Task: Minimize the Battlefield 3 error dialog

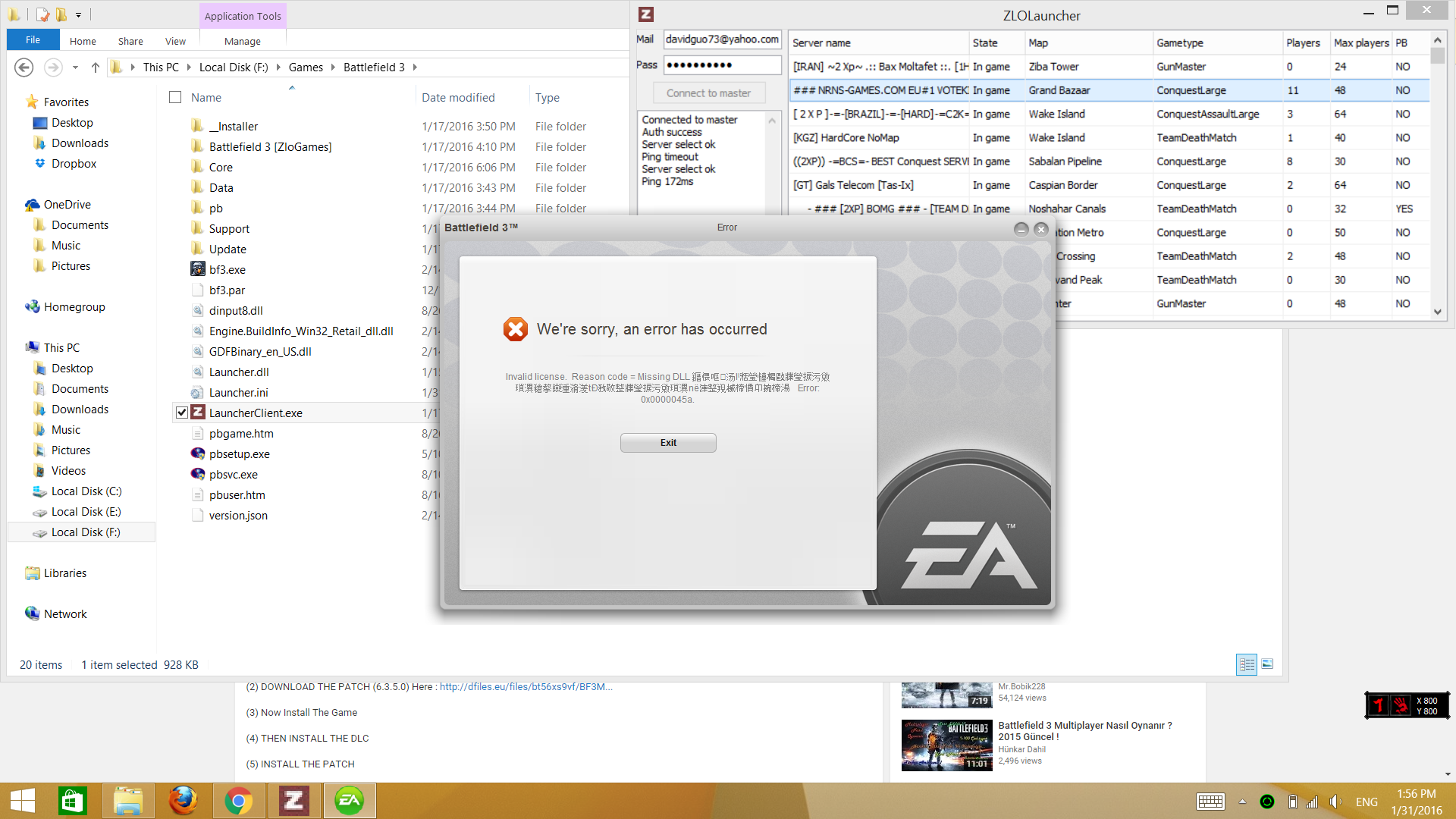Action: (x=1021, y=229)
